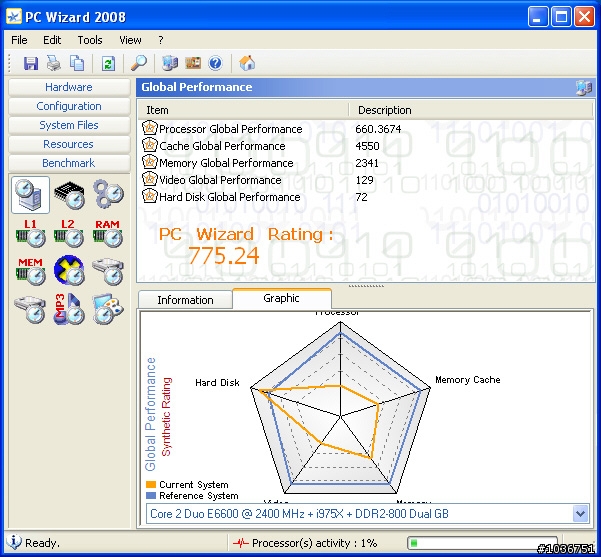Click the computer icon in Global Performance header
This screenshot has height=557, width=601.
tap(584, 87)
